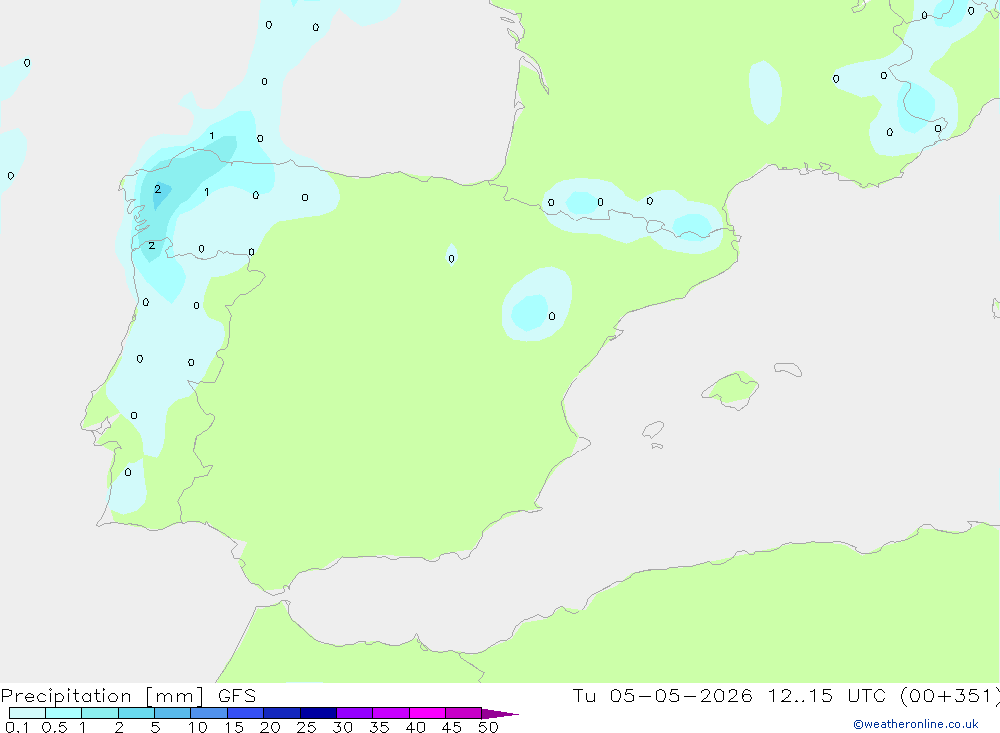
Task: Click the legend label '0.5'
Action: [x=54, y=727]
